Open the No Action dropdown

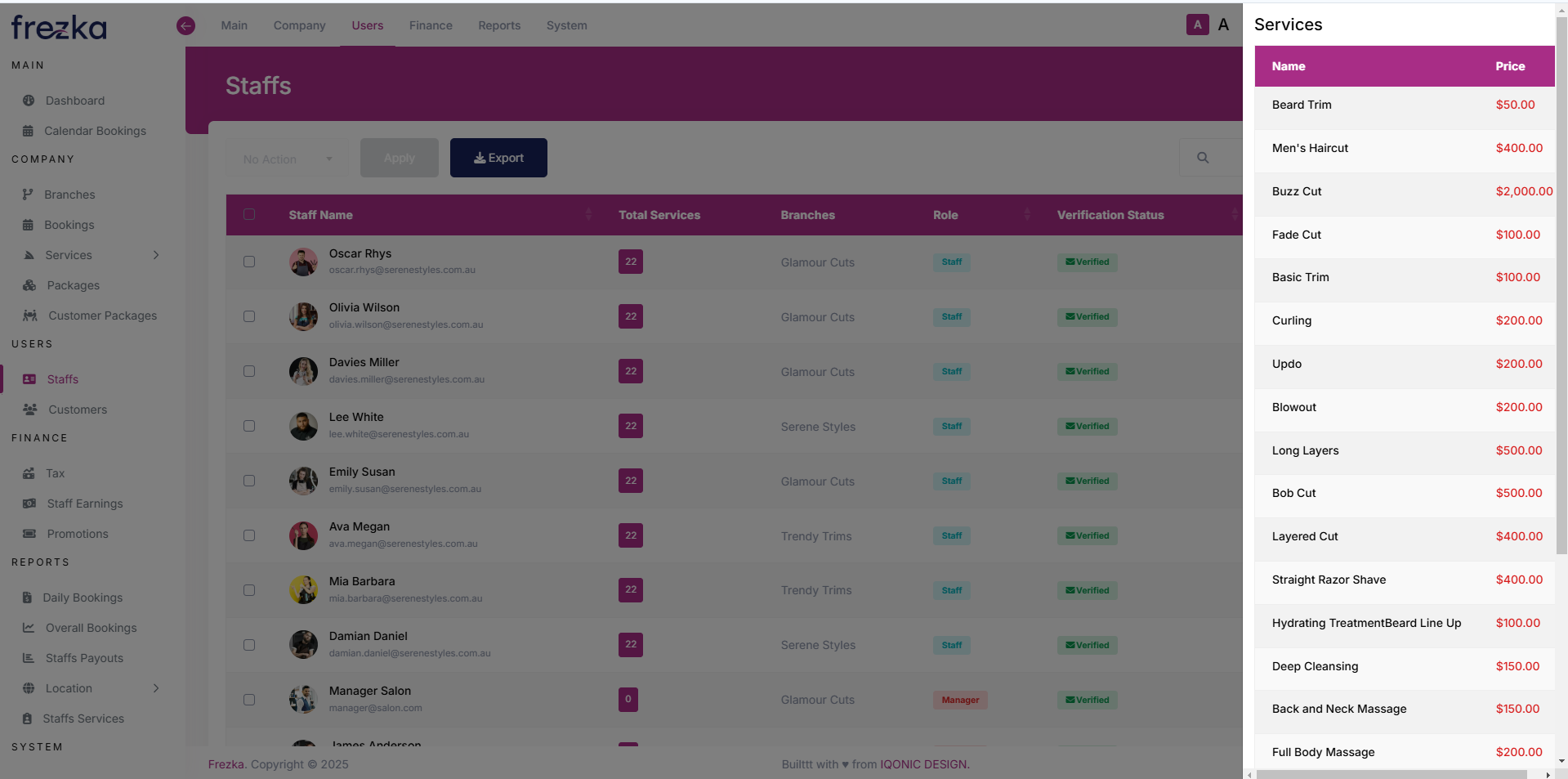pyautogui.click(x=286, y=159)
